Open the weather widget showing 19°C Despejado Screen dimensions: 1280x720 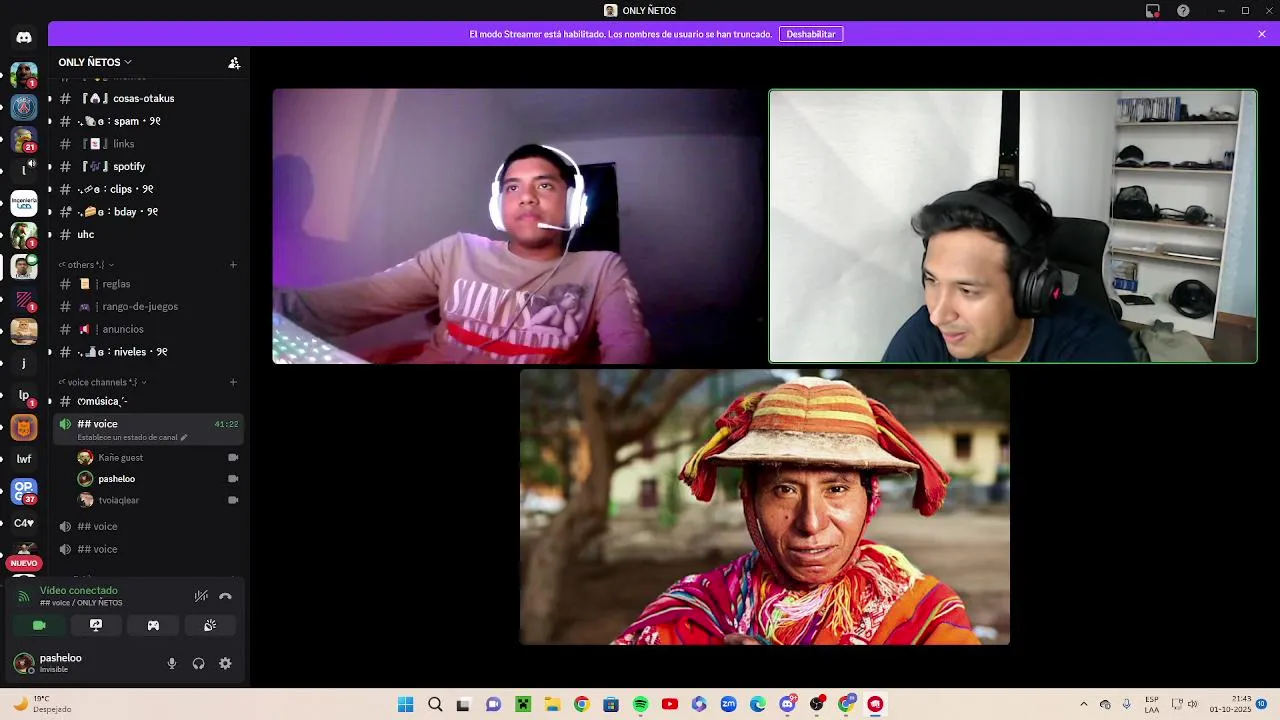click(x=43, y=704)
